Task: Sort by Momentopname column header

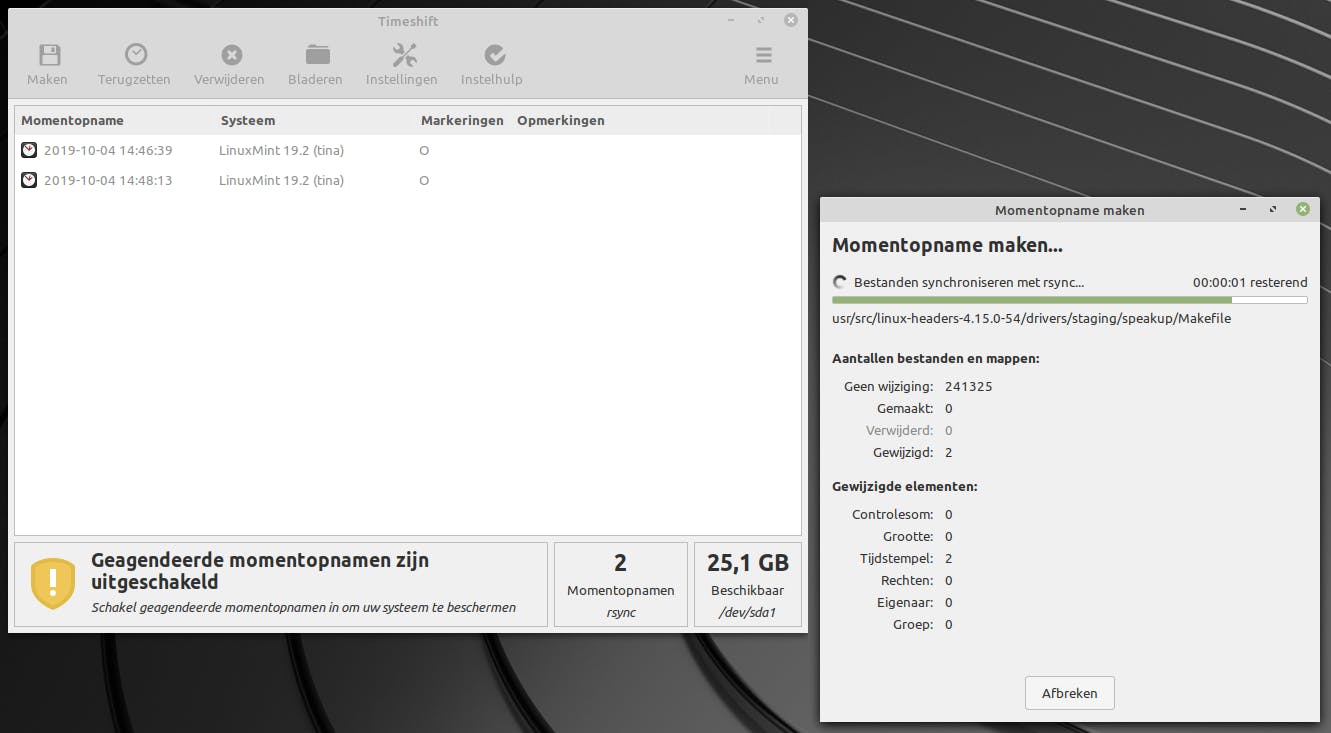Action: coord(73,121)
